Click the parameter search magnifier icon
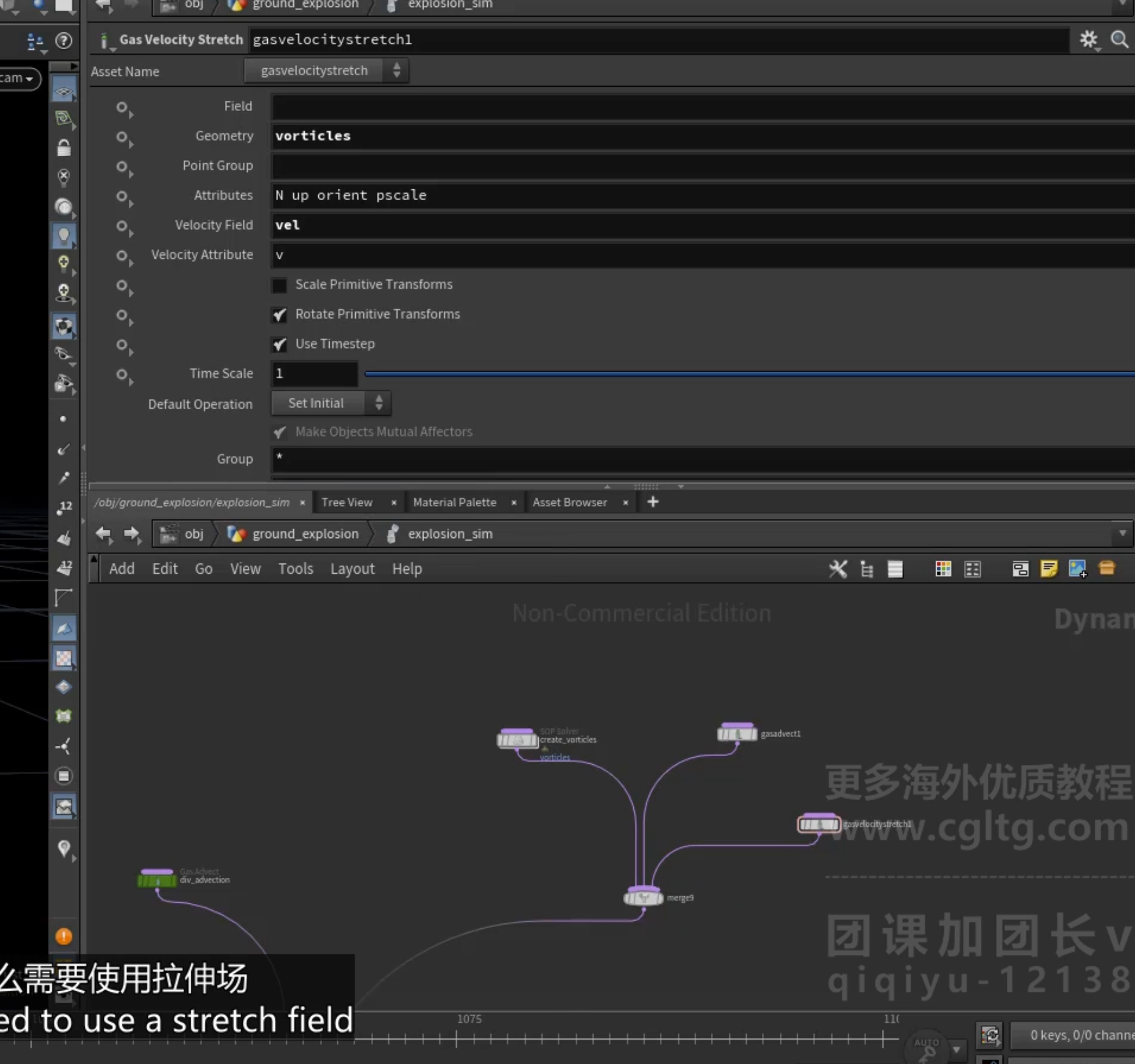 coord(1119,40)
